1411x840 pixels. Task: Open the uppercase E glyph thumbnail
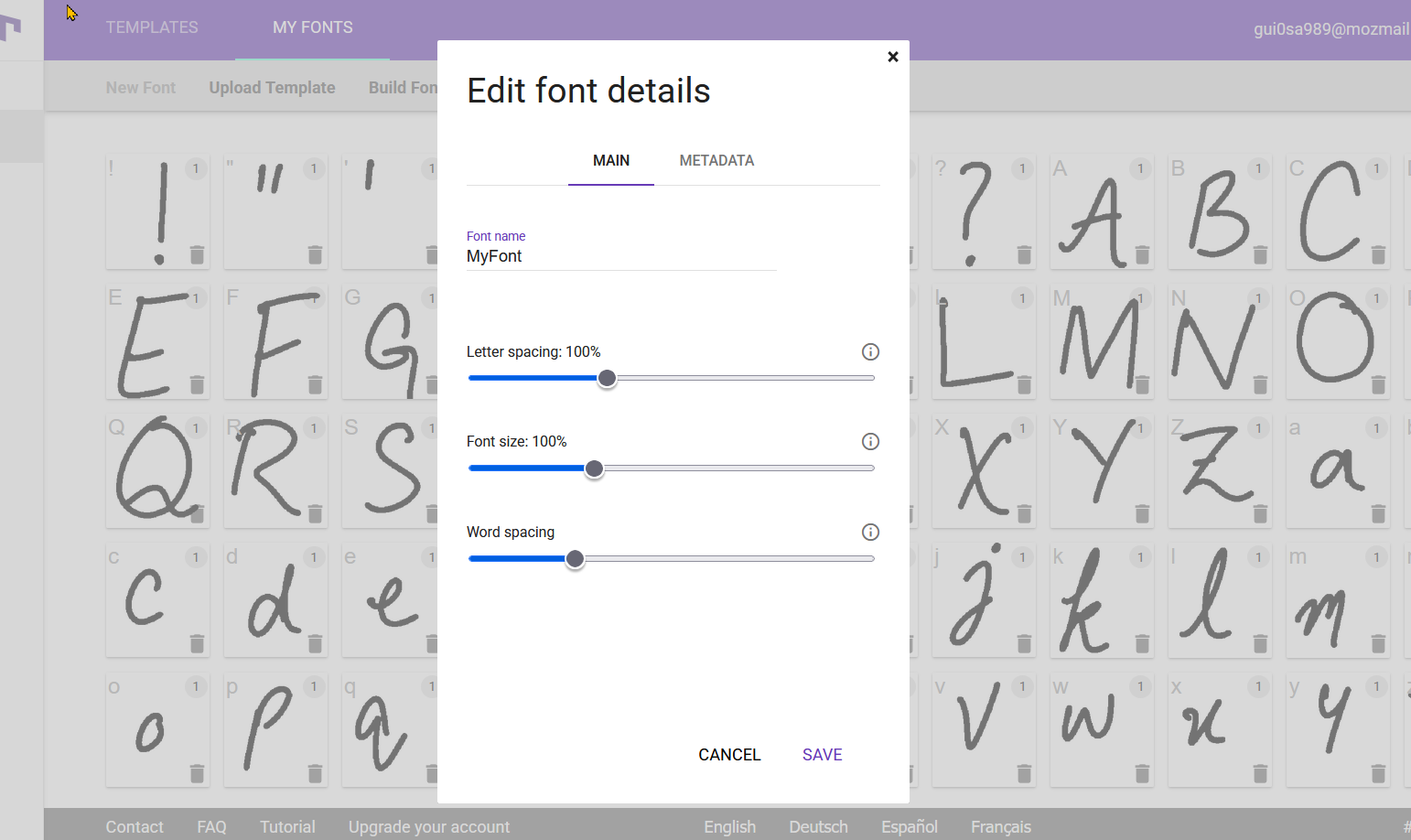[x=157, y=341]
